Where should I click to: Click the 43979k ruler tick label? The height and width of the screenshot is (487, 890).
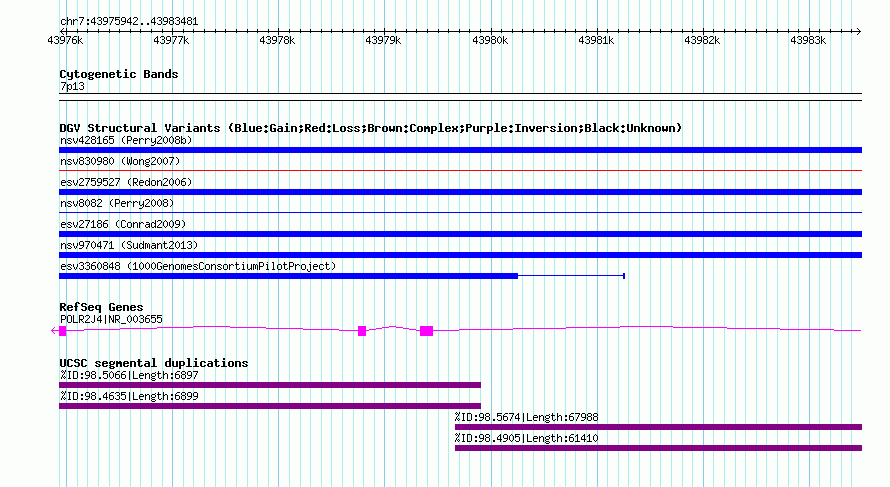pyautogui.click(x=383, y=40)
